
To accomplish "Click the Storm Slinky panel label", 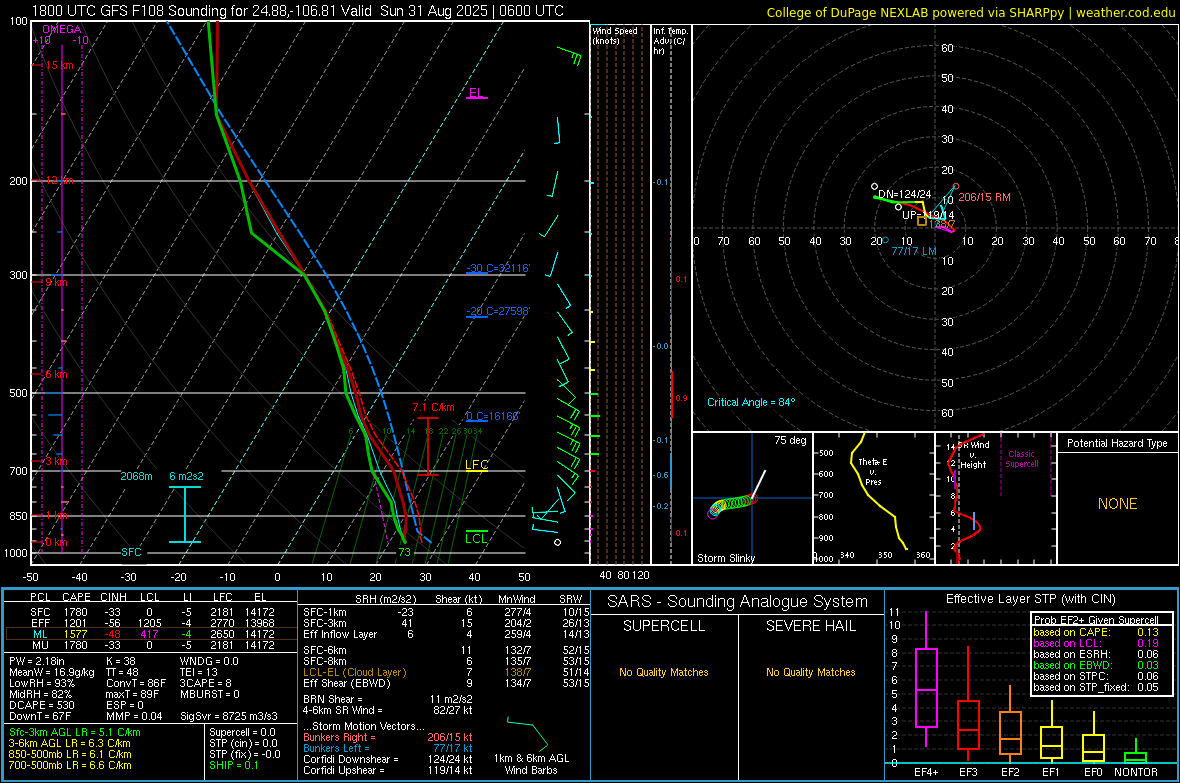I will (725, 558).
